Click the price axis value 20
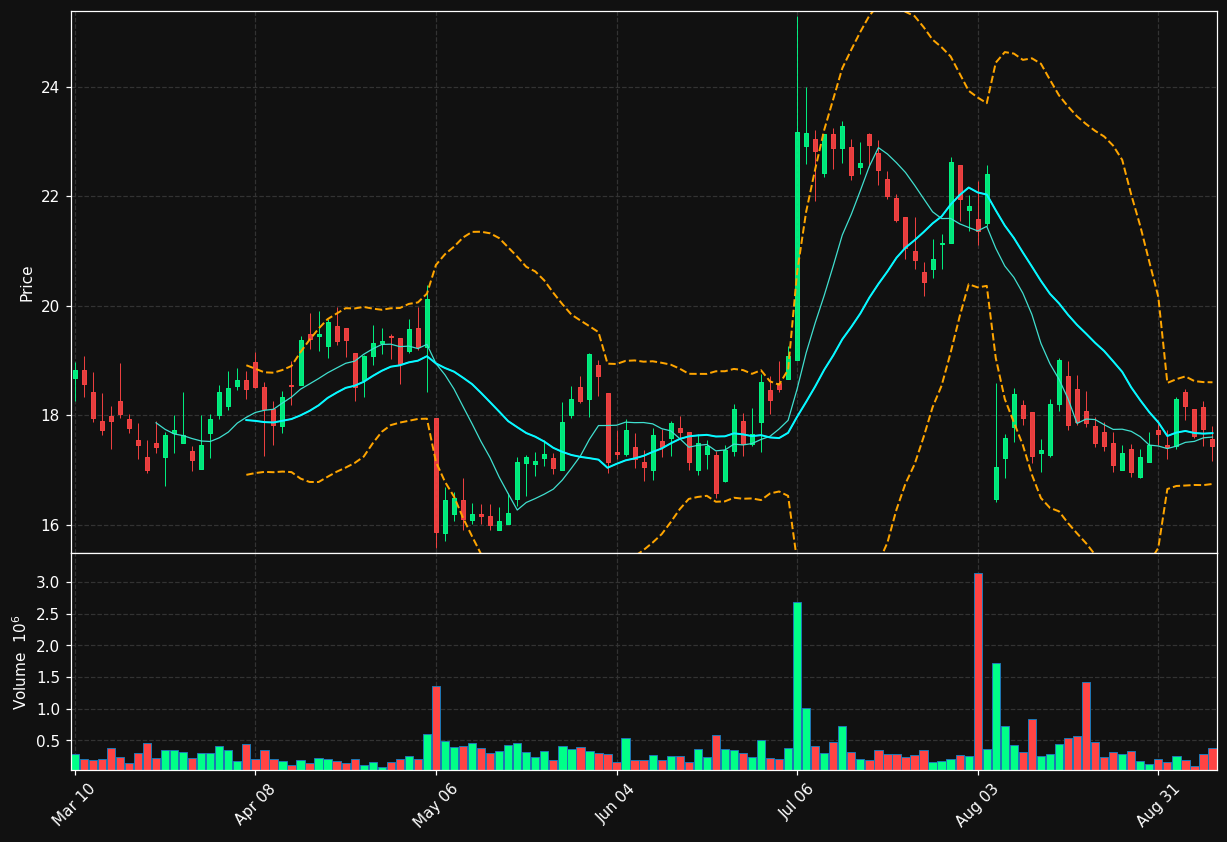Image resolution: width=1227 pixels, height=842 pixels. click(51, 307)
